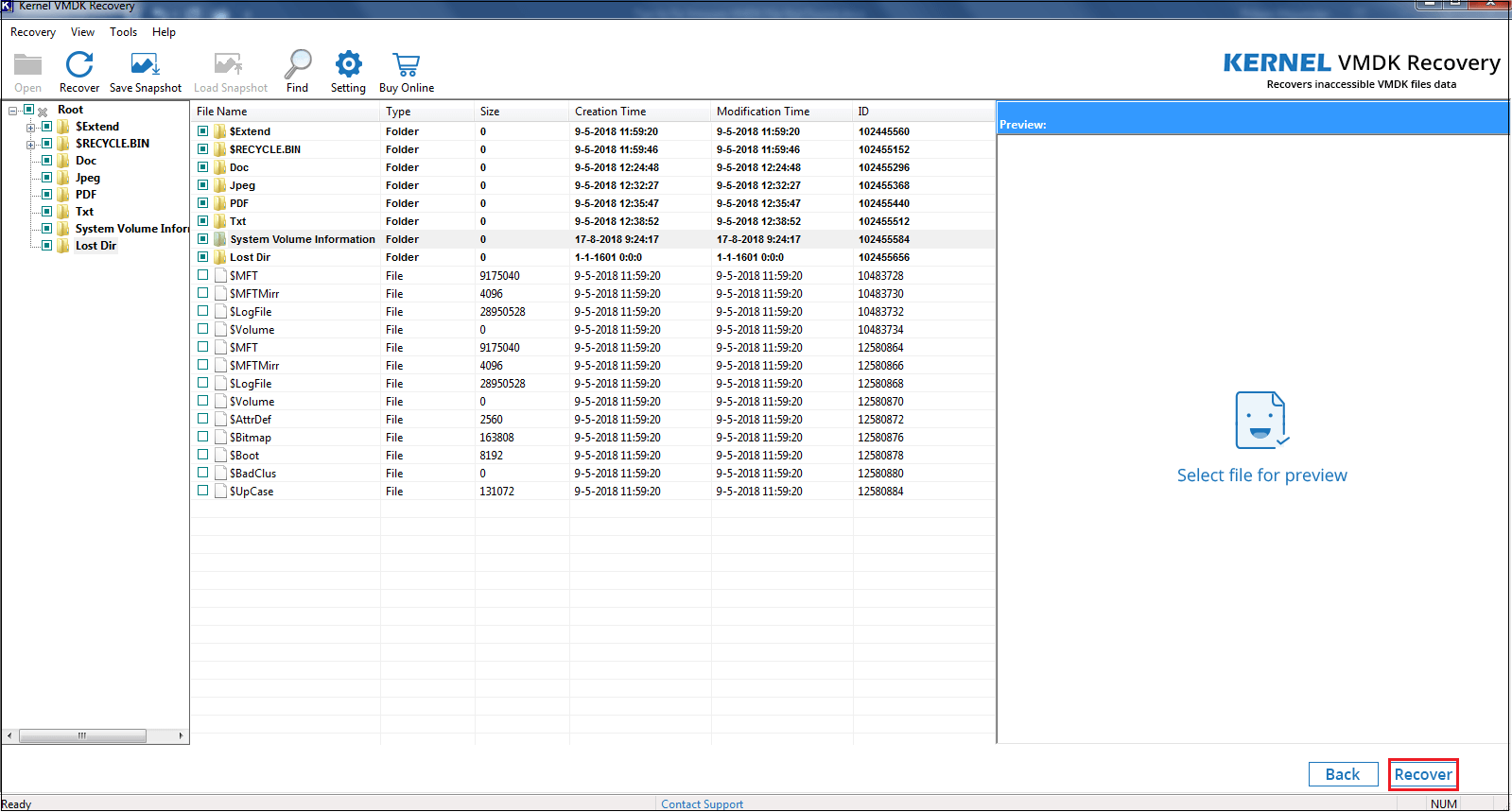The width and height of the screenshot is (1512, 812).
Task: Click the $Boot file icon
Action: click(x=220, y=456)
